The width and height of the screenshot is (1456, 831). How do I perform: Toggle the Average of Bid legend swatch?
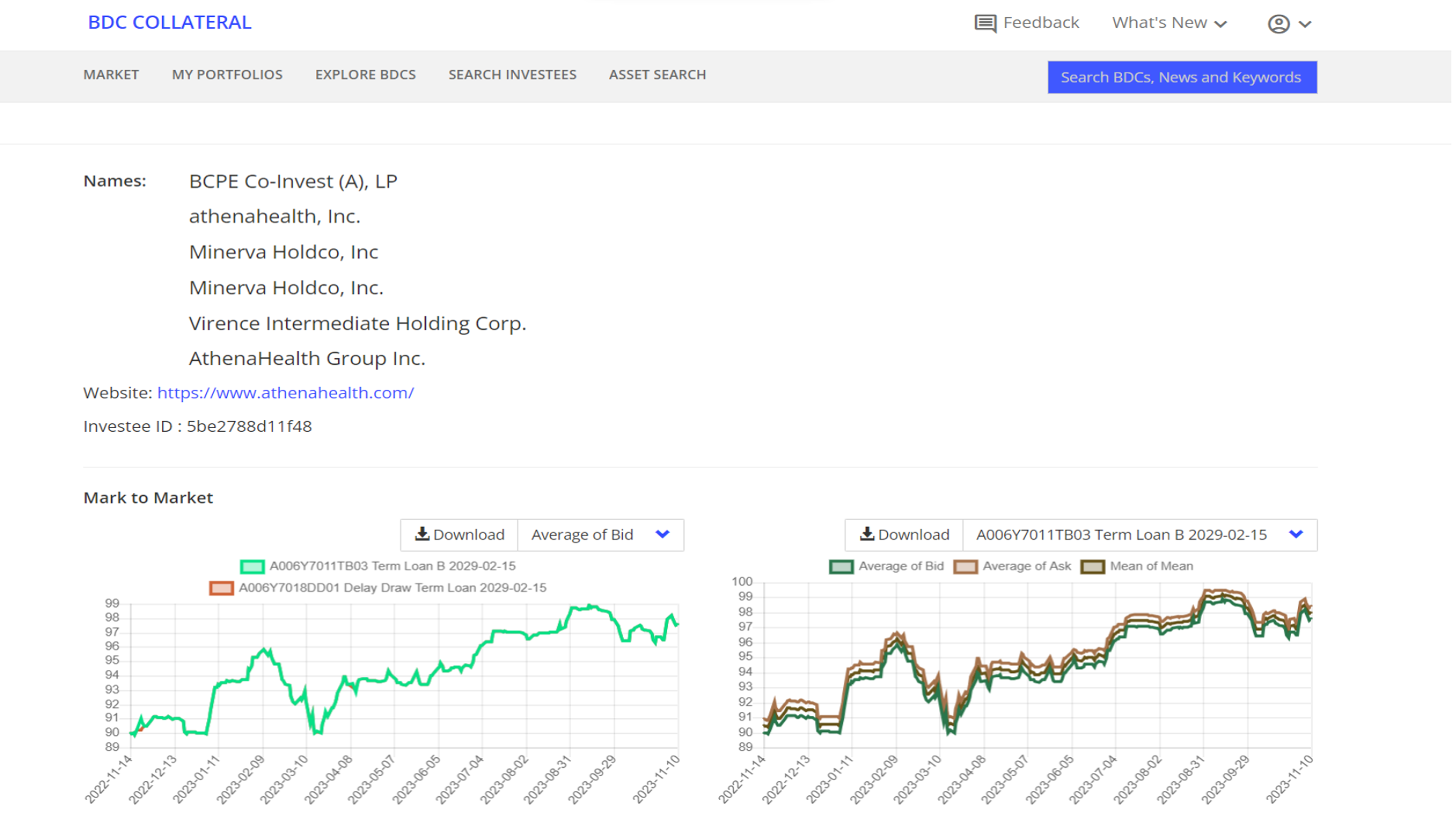pos(841,566)
